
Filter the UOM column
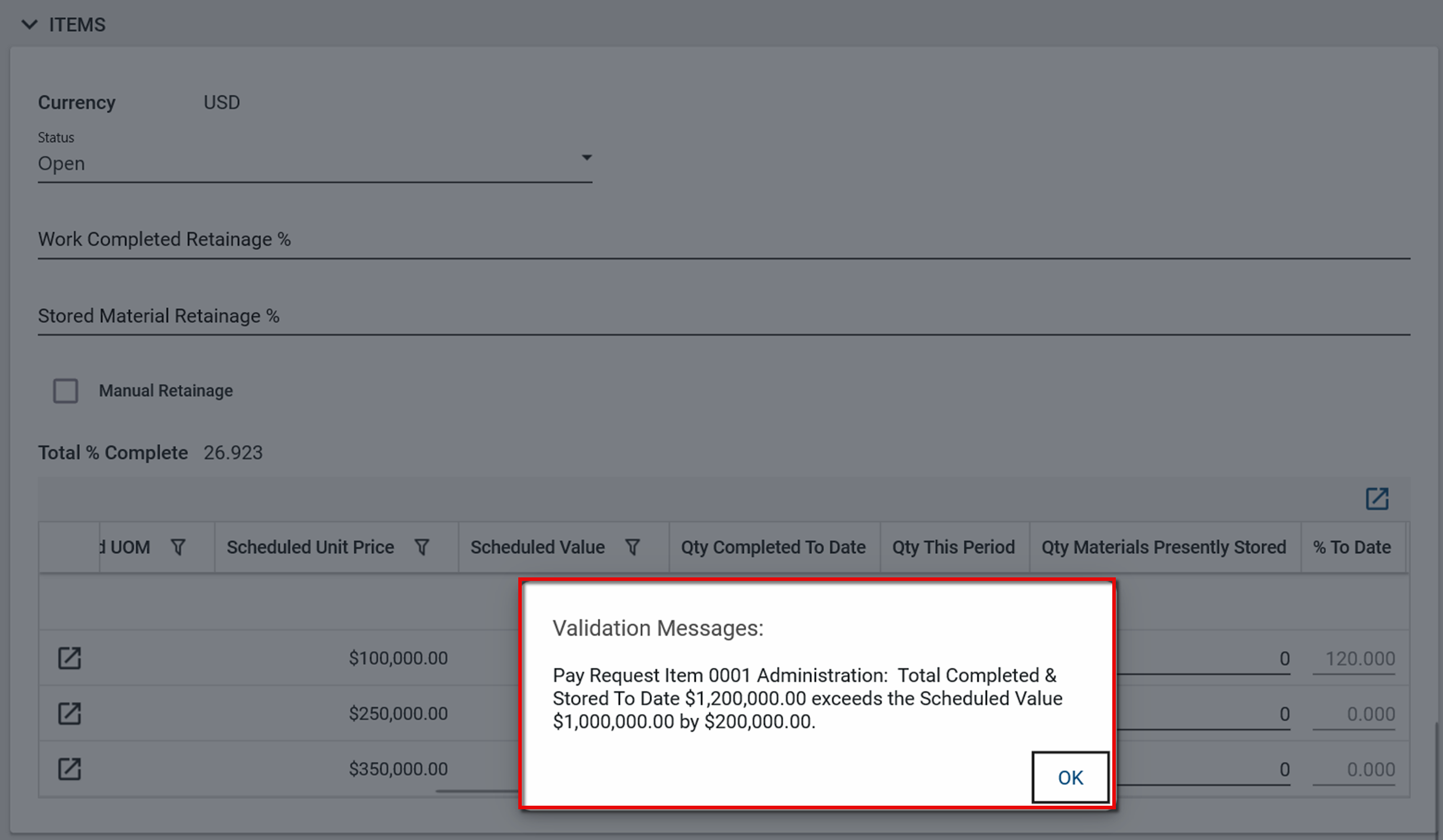178,547
